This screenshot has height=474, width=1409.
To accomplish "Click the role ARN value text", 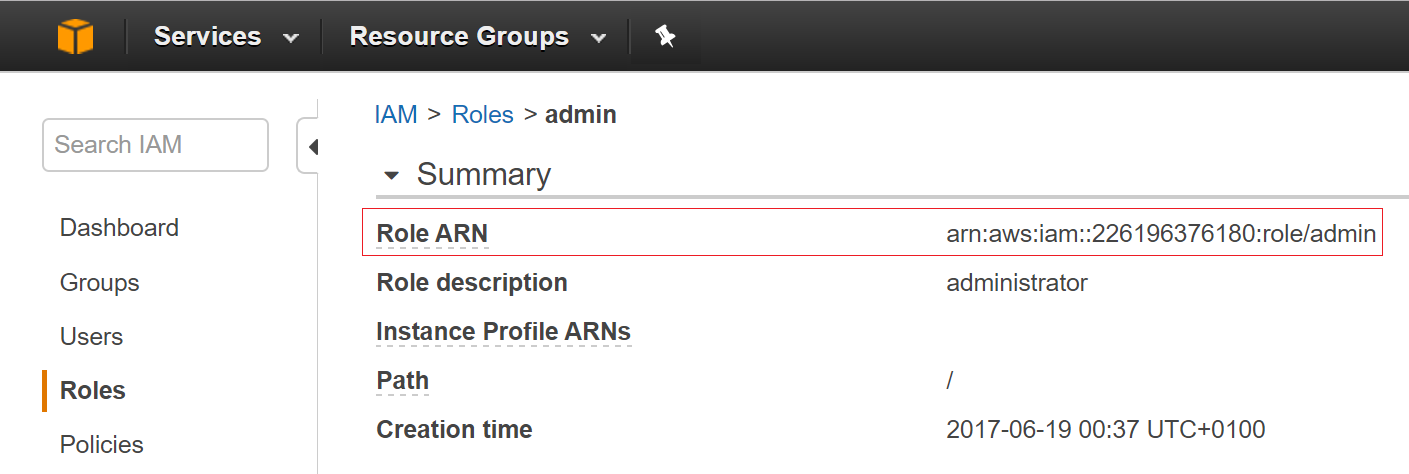I will (1161, 234).
